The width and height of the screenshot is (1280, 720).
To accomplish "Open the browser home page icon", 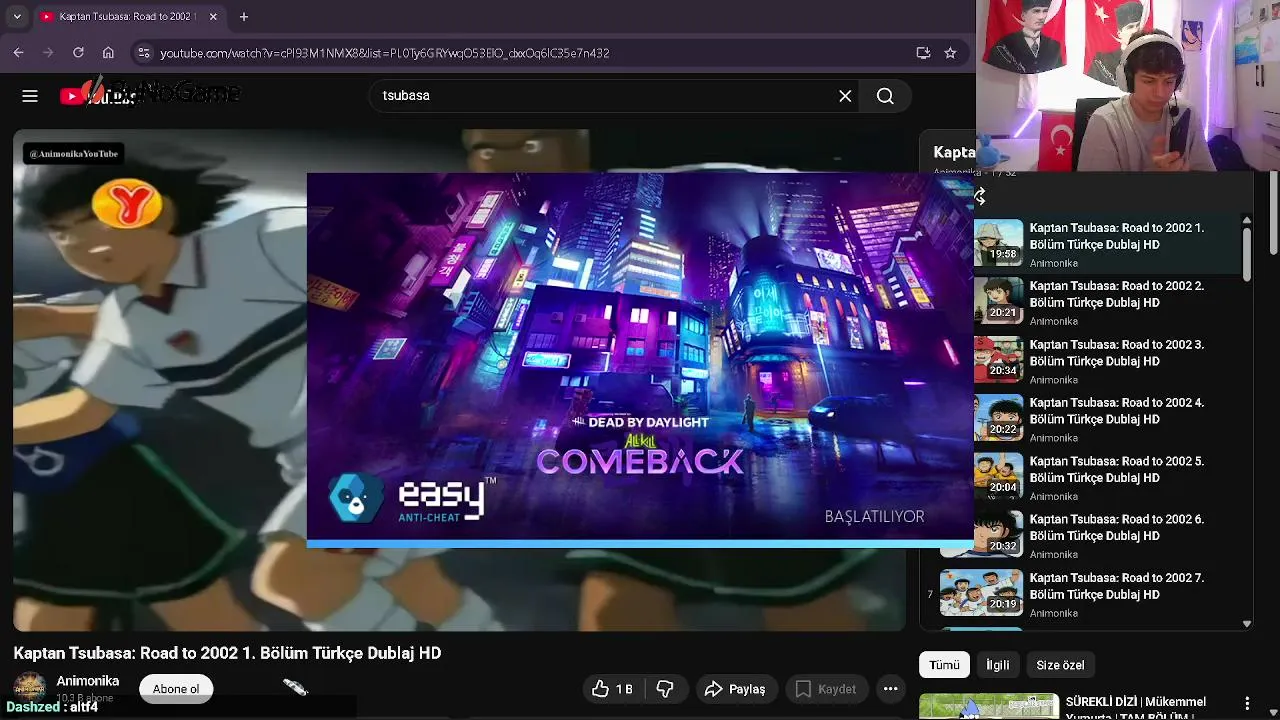I will tap(108, 53).
